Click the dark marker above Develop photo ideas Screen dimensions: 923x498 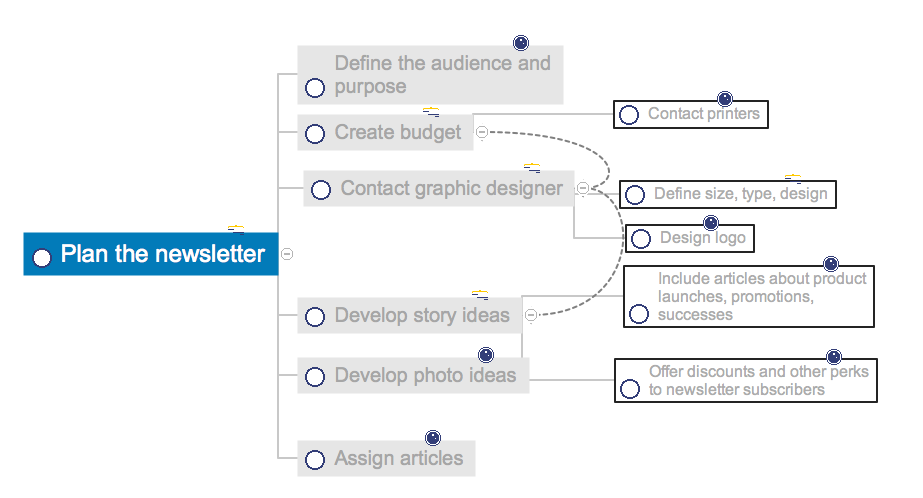[486, 355]
